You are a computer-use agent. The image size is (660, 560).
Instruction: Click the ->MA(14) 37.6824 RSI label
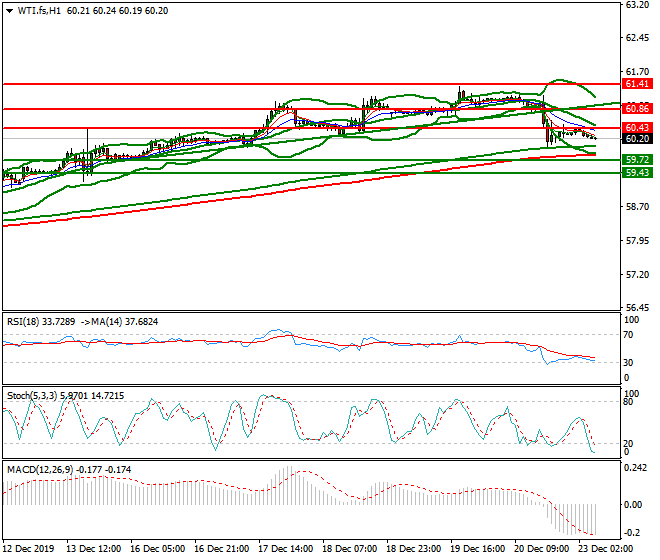(118, 322)
